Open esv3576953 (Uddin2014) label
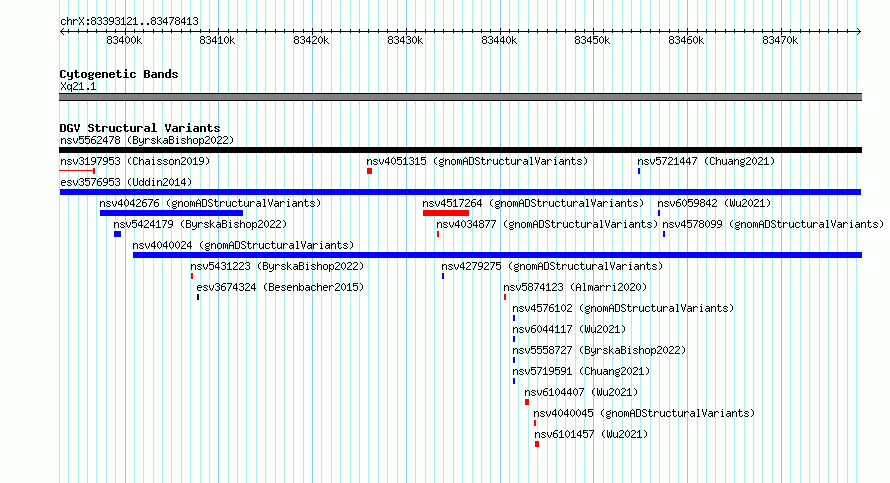The width and height of the screenshot is (890, 483). click(x=126, y=182)
